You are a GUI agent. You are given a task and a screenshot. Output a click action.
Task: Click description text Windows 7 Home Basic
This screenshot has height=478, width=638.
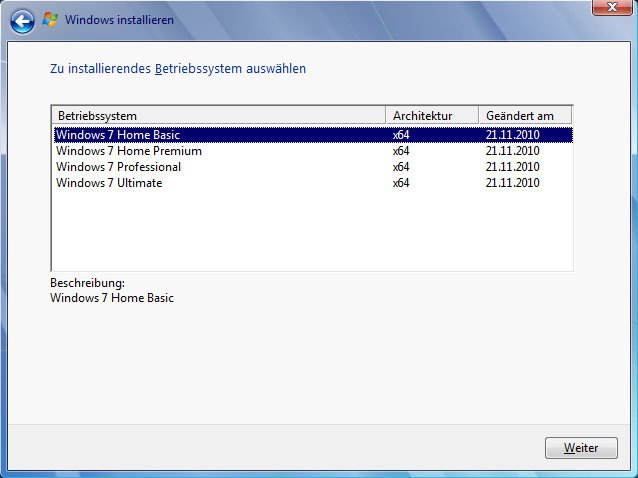[112, 298]
